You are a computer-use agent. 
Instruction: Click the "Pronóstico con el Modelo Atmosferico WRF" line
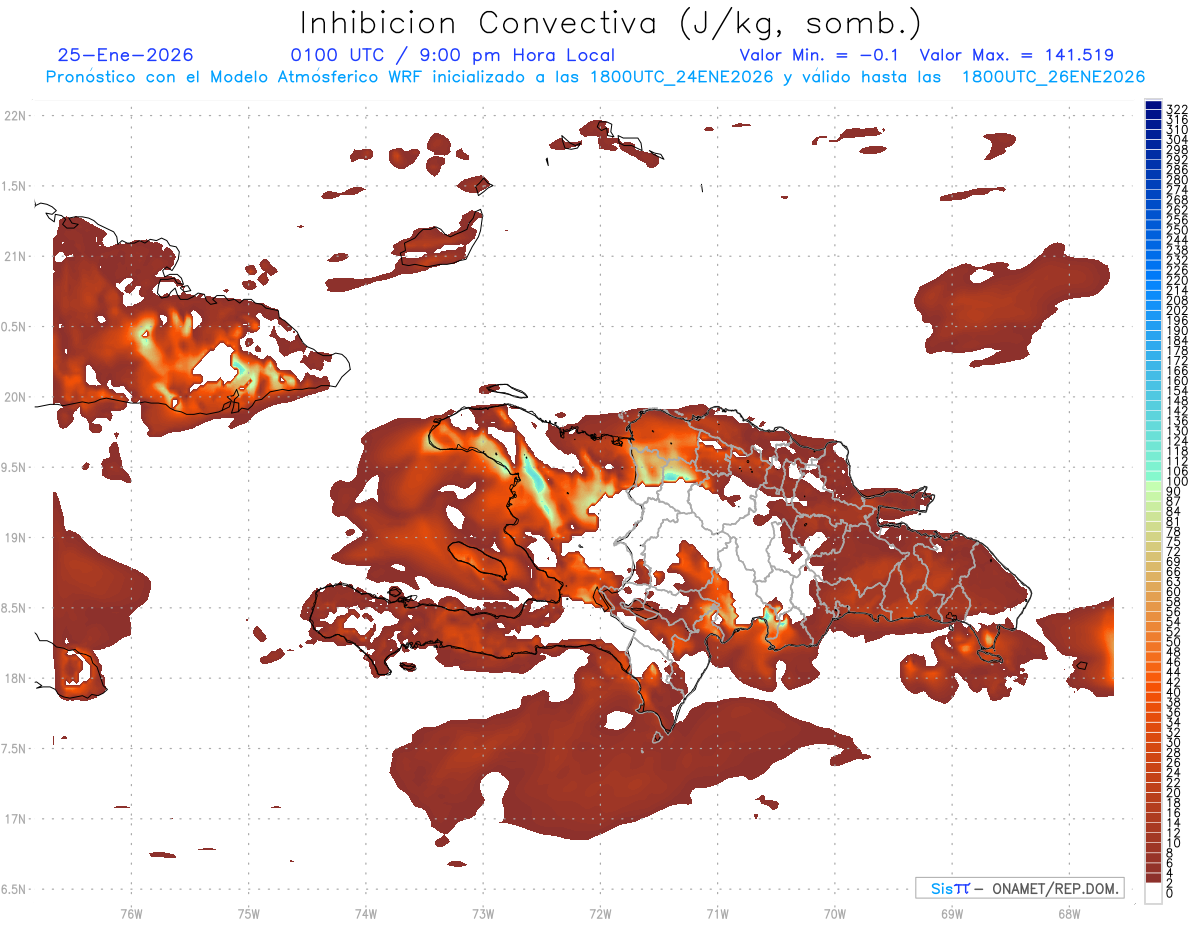[595, 77]
